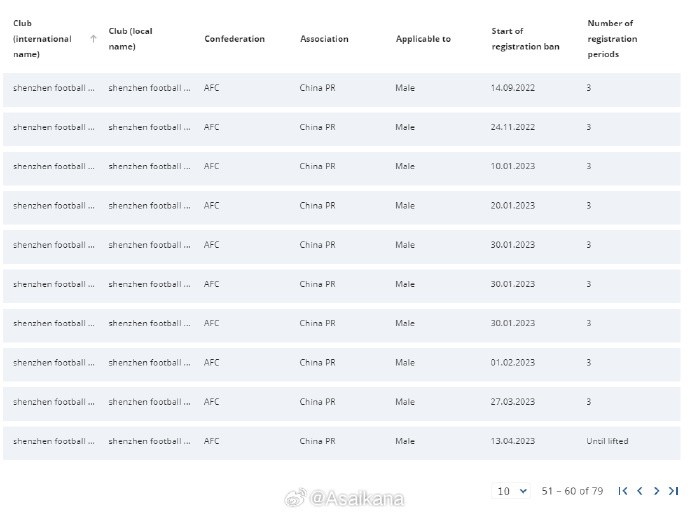
Task: Select row with ban date 20.01.2023
Action: 341,205
